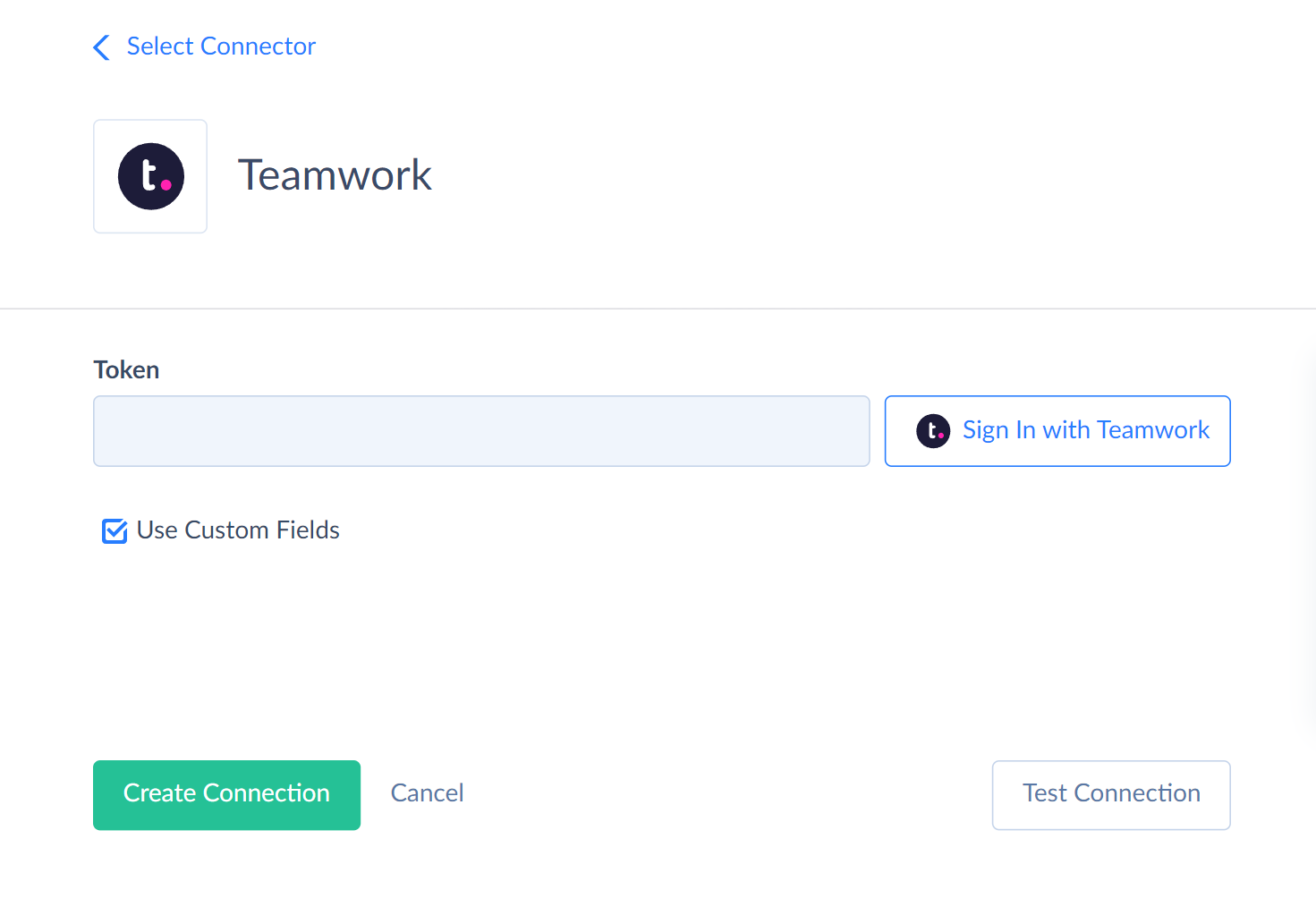The image size is (1316, 915).
Task: Click the left-pointing arrow beside Select Connector
Action: [x=102, y=47]
